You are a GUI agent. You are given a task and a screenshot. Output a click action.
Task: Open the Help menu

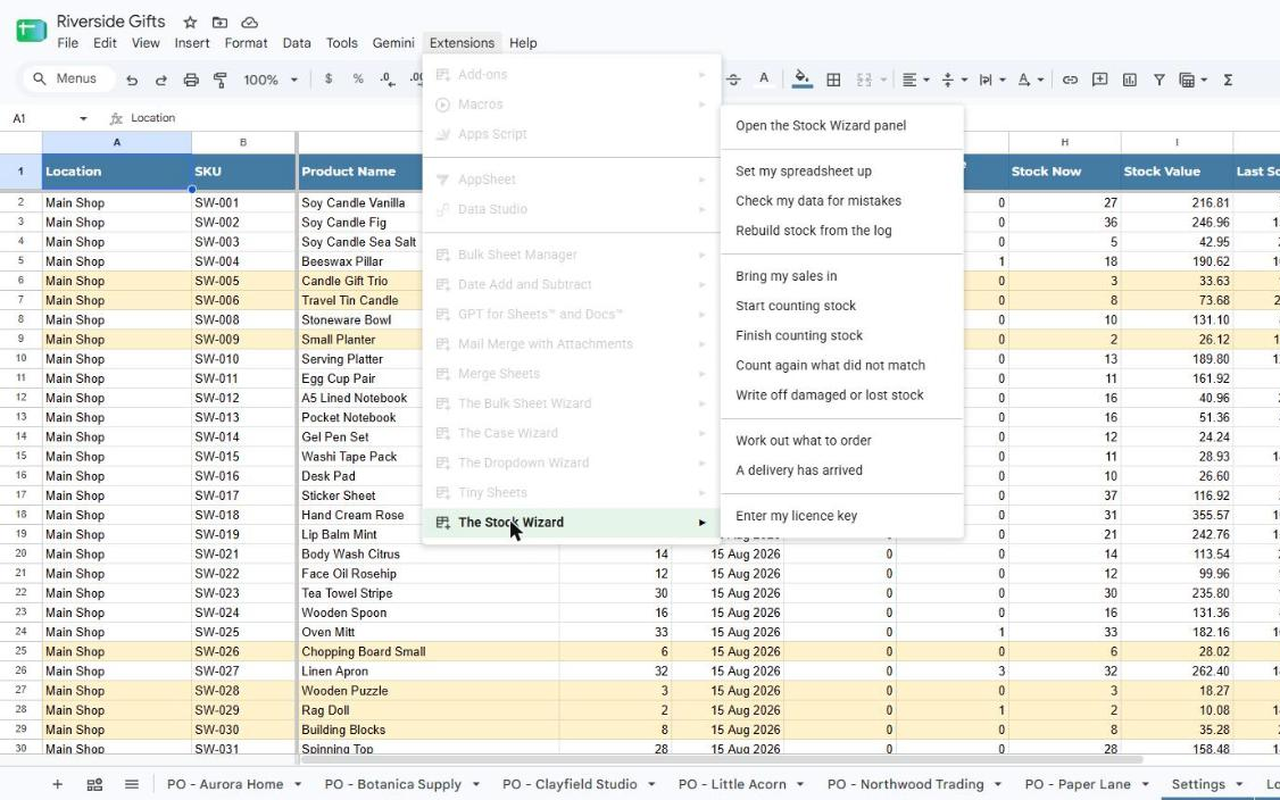point(523,43)
